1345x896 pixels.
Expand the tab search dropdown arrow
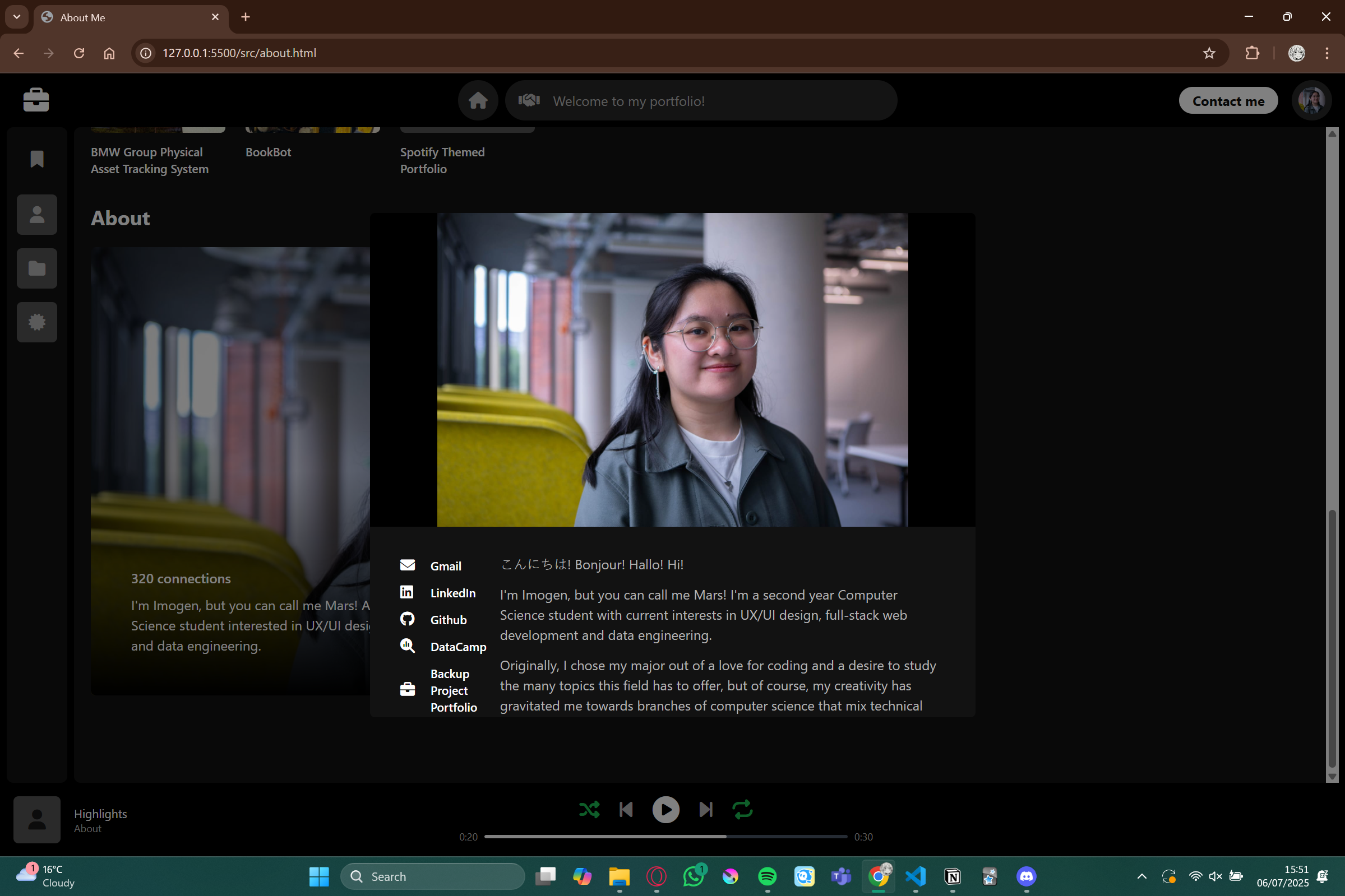17,17
